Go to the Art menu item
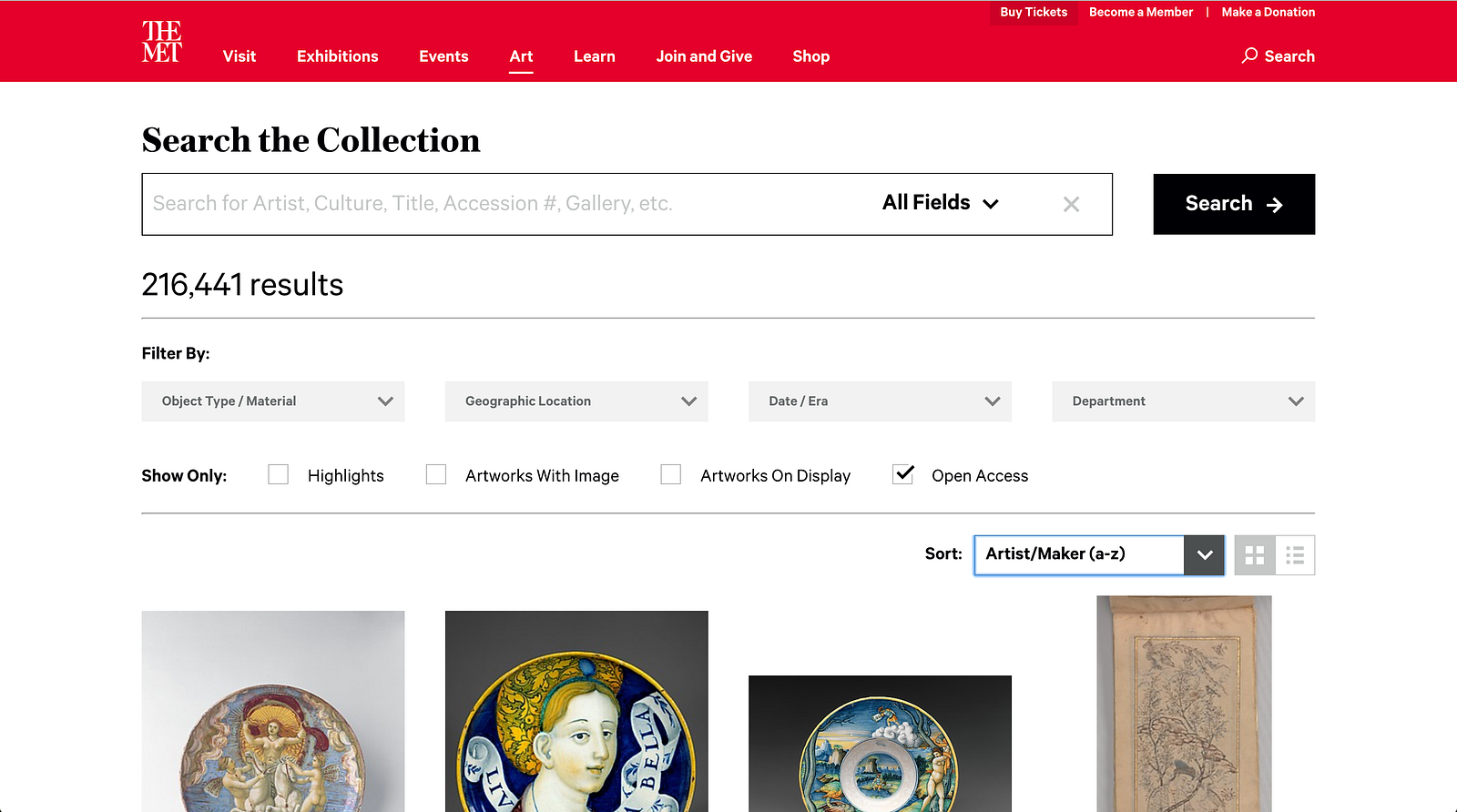 click(521, 56)
